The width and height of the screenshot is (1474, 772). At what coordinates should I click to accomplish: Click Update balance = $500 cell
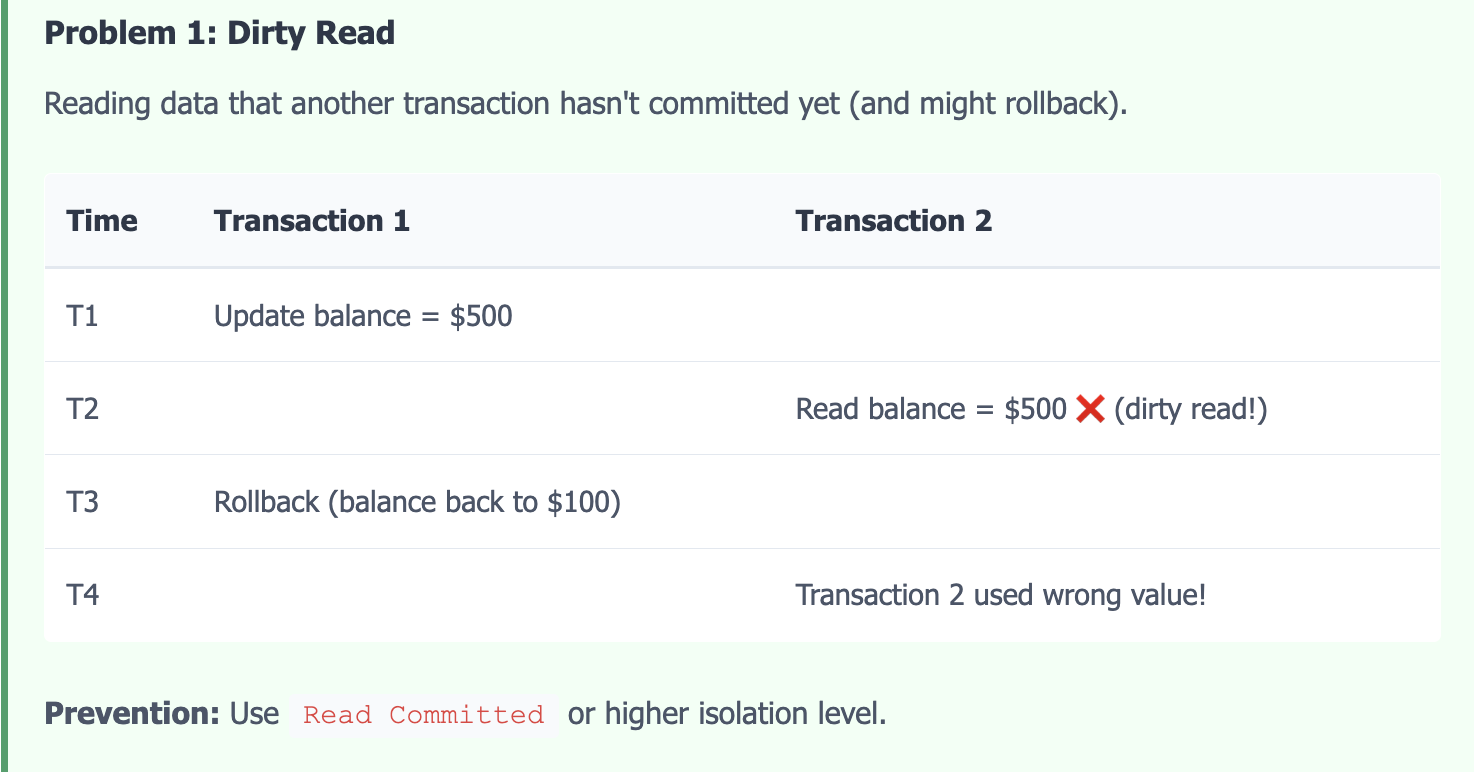pyautogui.click(x=363, y=316)
